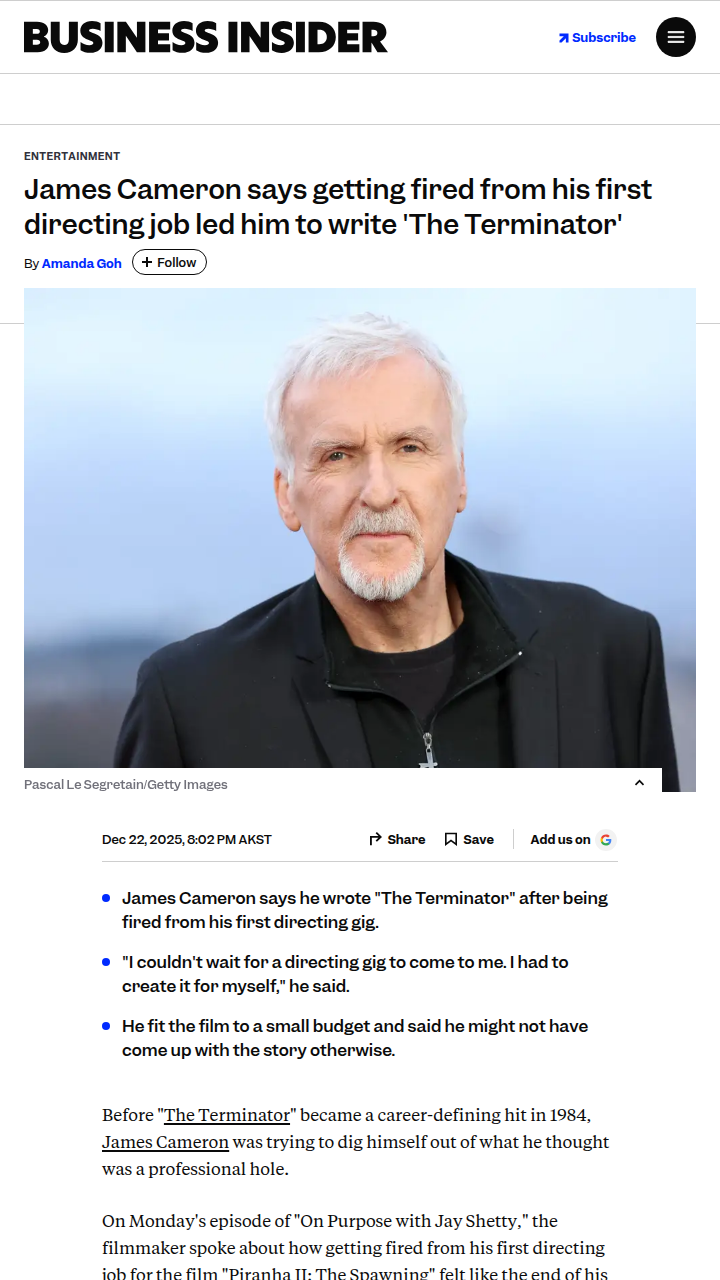Collapse the image caption chevron
Screen dimensions: 720x1280
click(640, 783)
